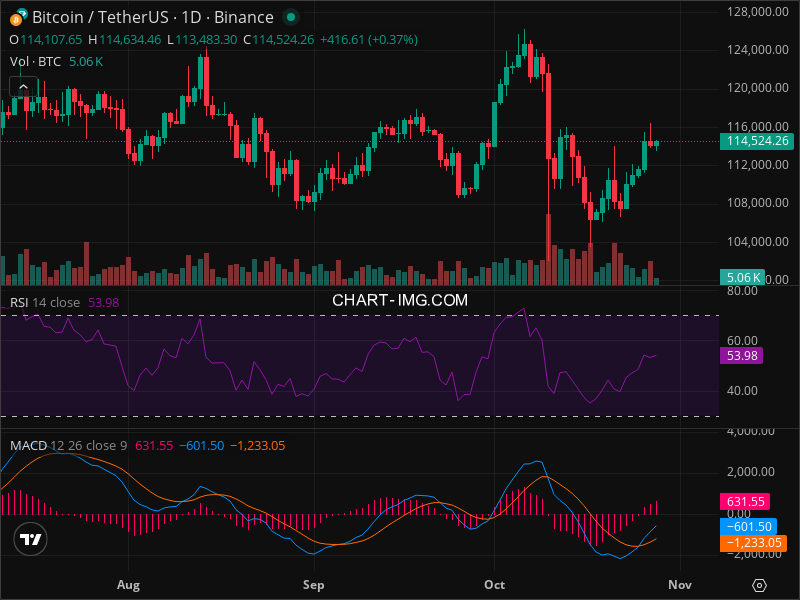Click the 53.98 RSI value label
Screen dimensions: 800x600
coord(742,355)
